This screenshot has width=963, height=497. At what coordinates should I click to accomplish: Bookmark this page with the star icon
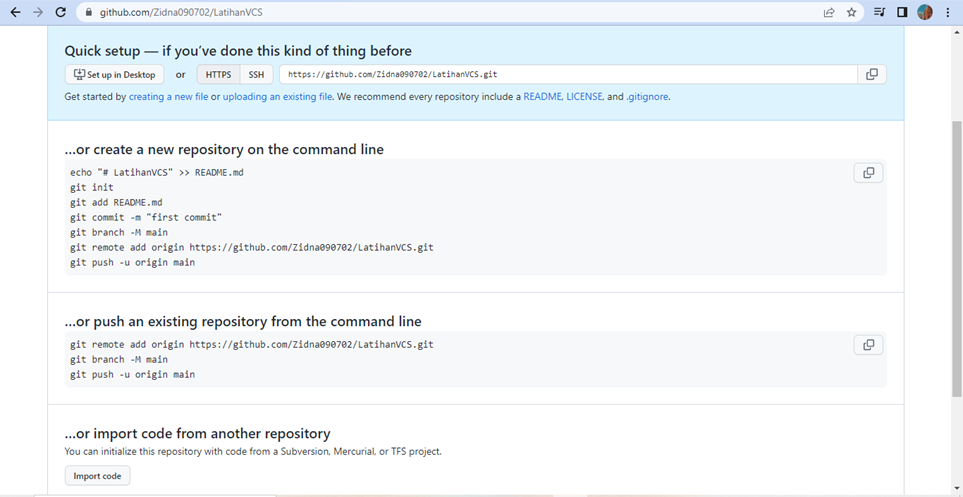pos(851,12)
